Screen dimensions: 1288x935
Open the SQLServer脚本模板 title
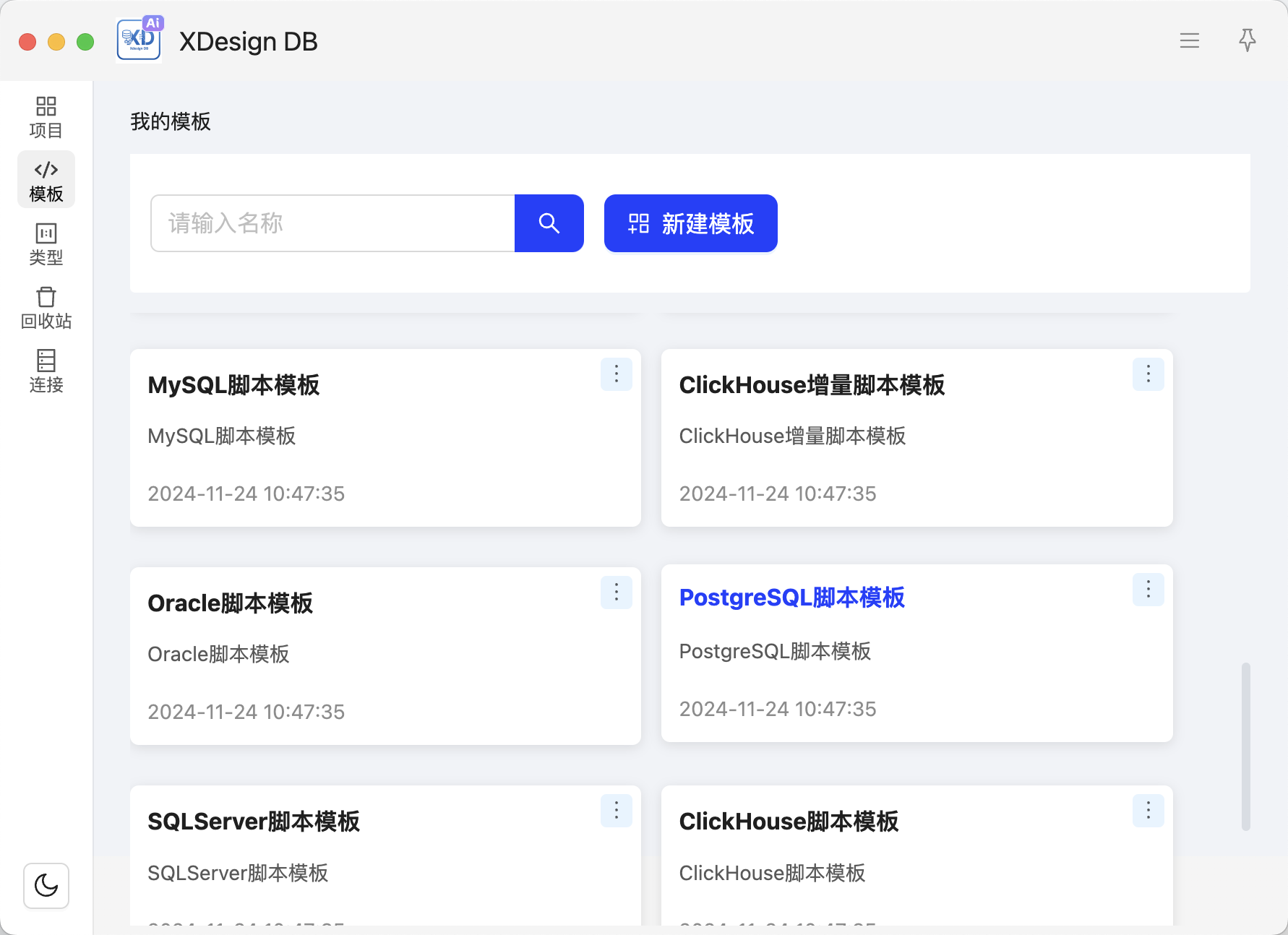(254, 822)
